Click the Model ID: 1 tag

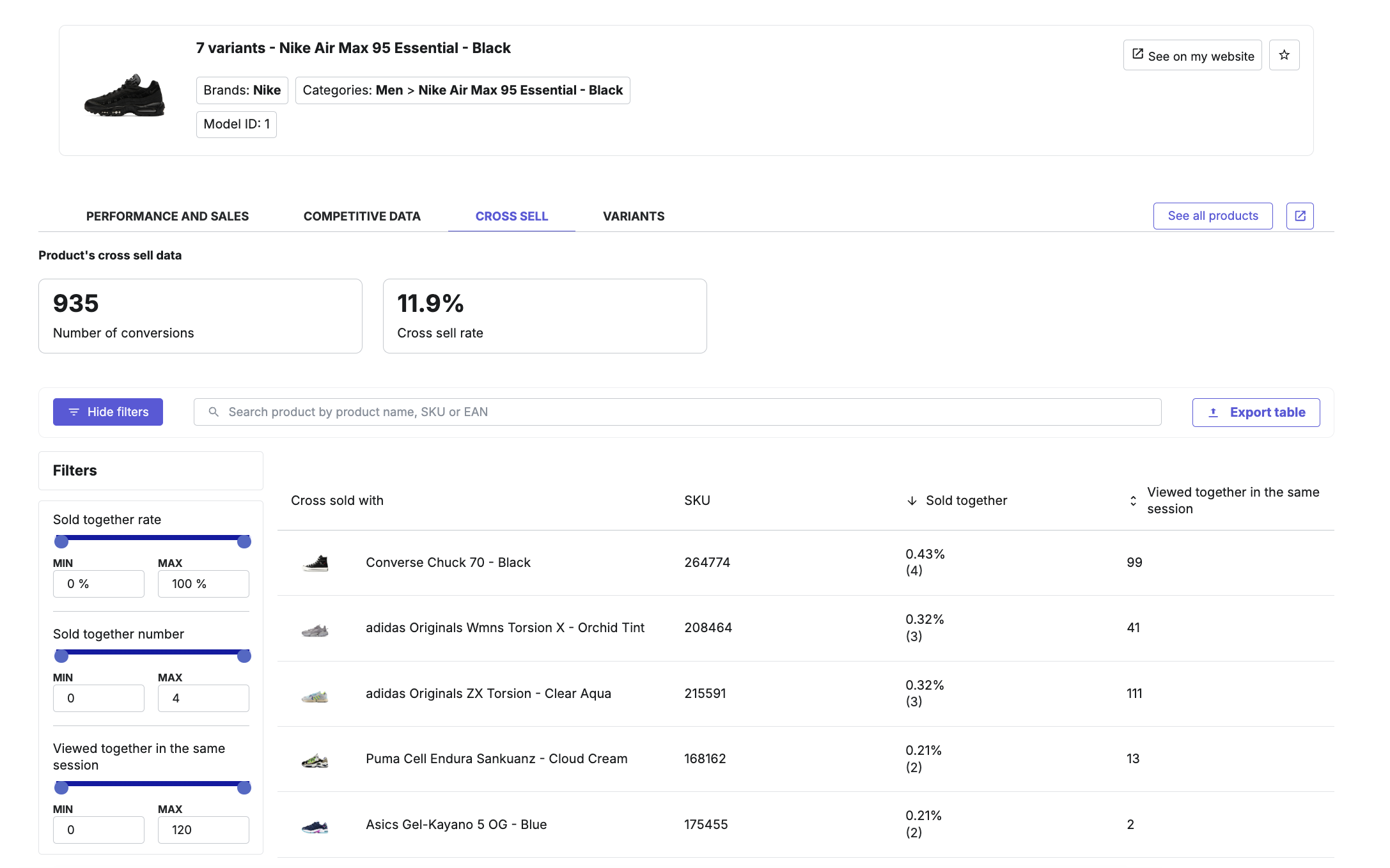coord(237,124)
